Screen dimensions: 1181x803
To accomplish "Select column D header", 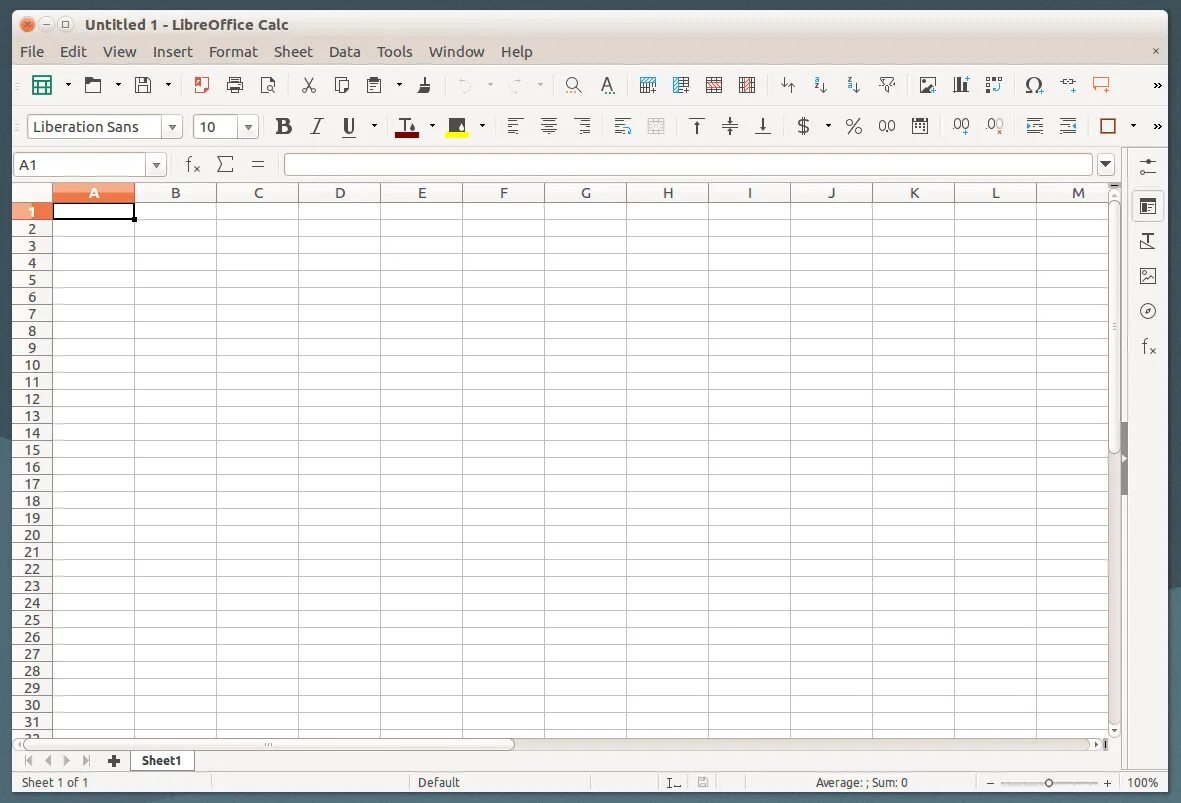I will pos(340,194).
